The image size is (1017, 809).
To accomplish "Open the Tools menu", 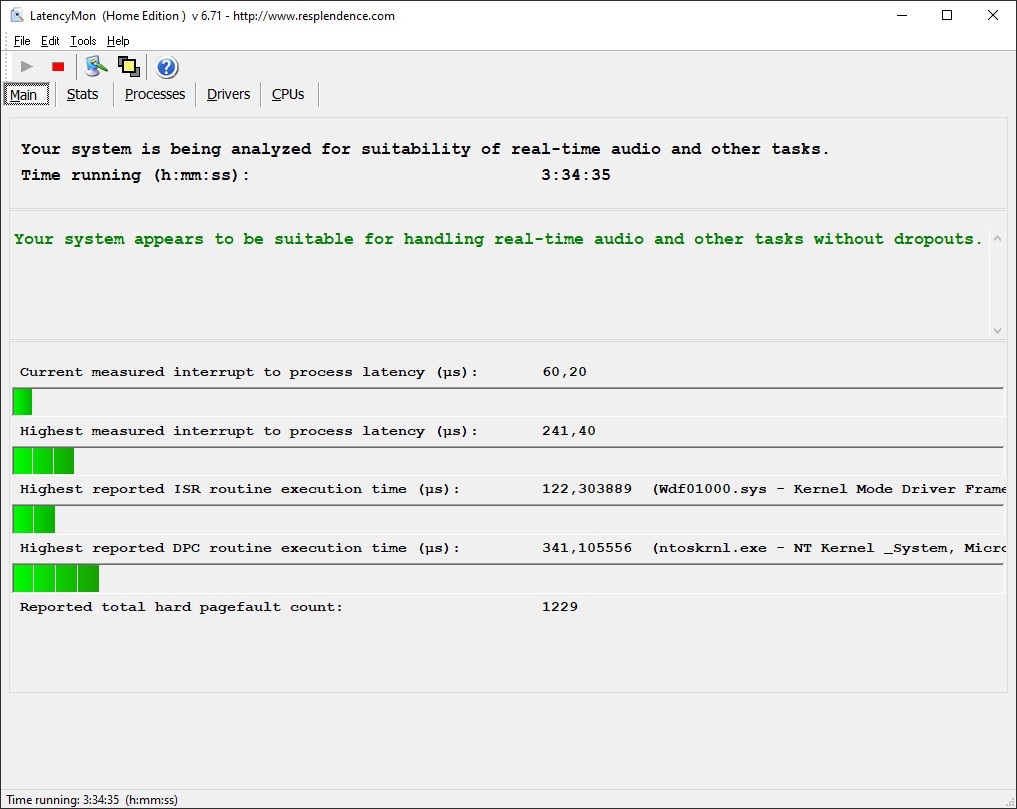I will pyautogui.click(x=83, y=41).
